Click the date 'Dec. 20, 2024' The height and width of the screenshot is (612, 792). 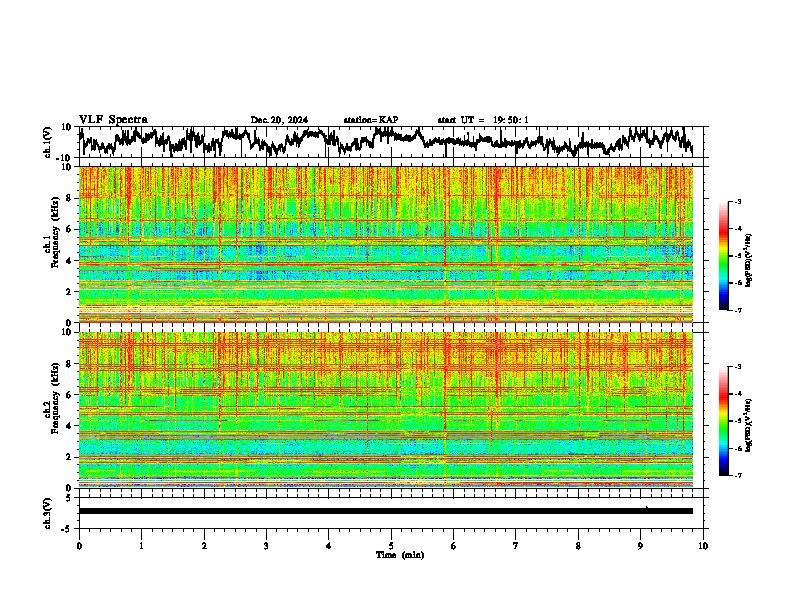(279, 120)
